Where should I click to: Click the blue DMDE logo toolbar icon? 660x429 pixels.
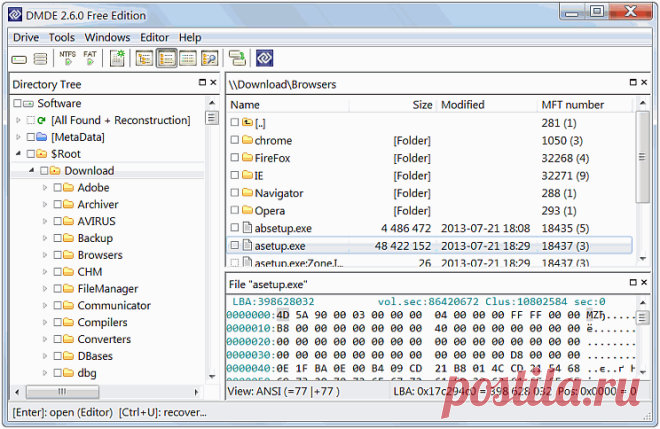[265, 58]
